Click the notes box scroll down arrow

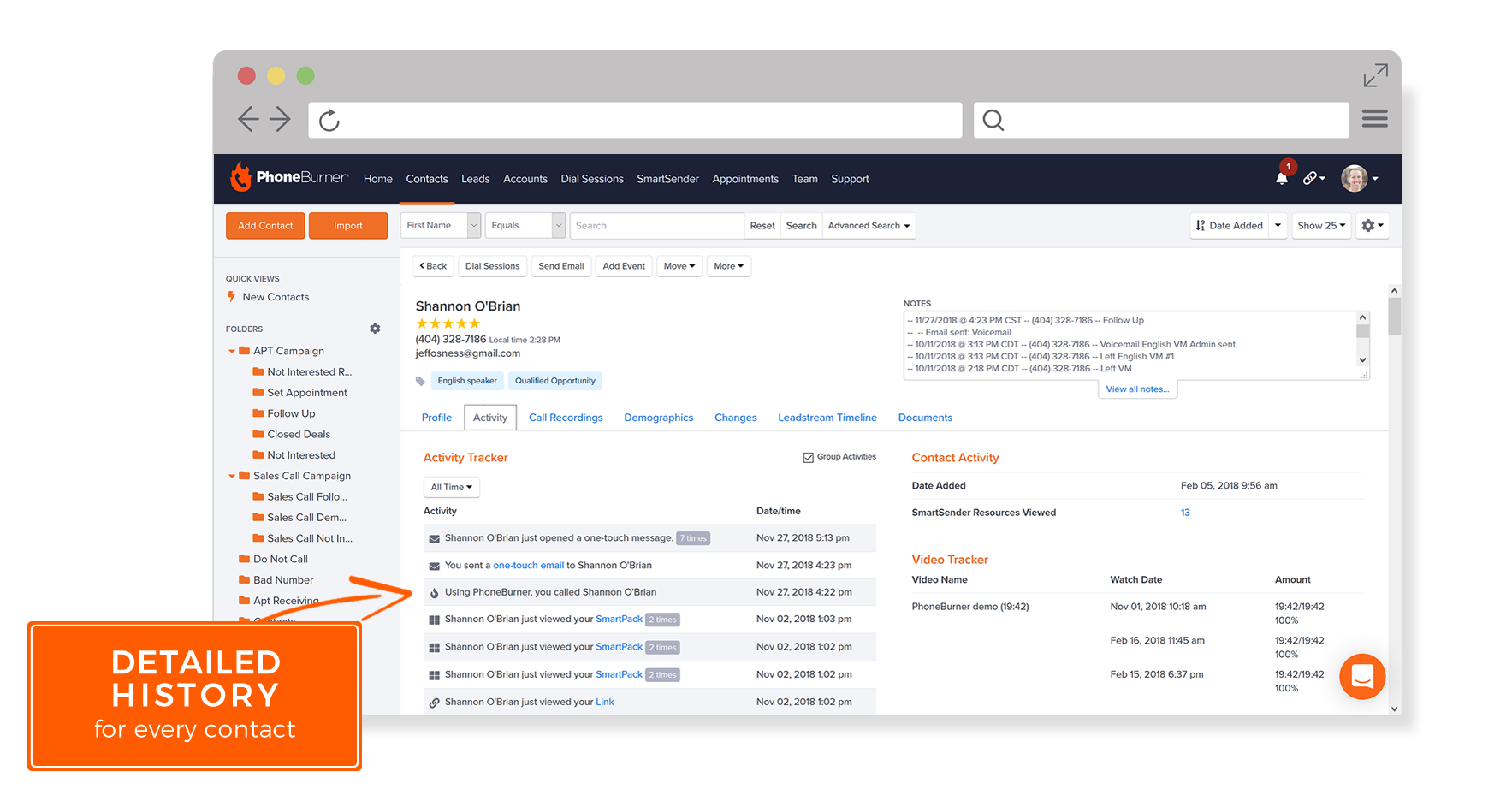pos(1363,360)
